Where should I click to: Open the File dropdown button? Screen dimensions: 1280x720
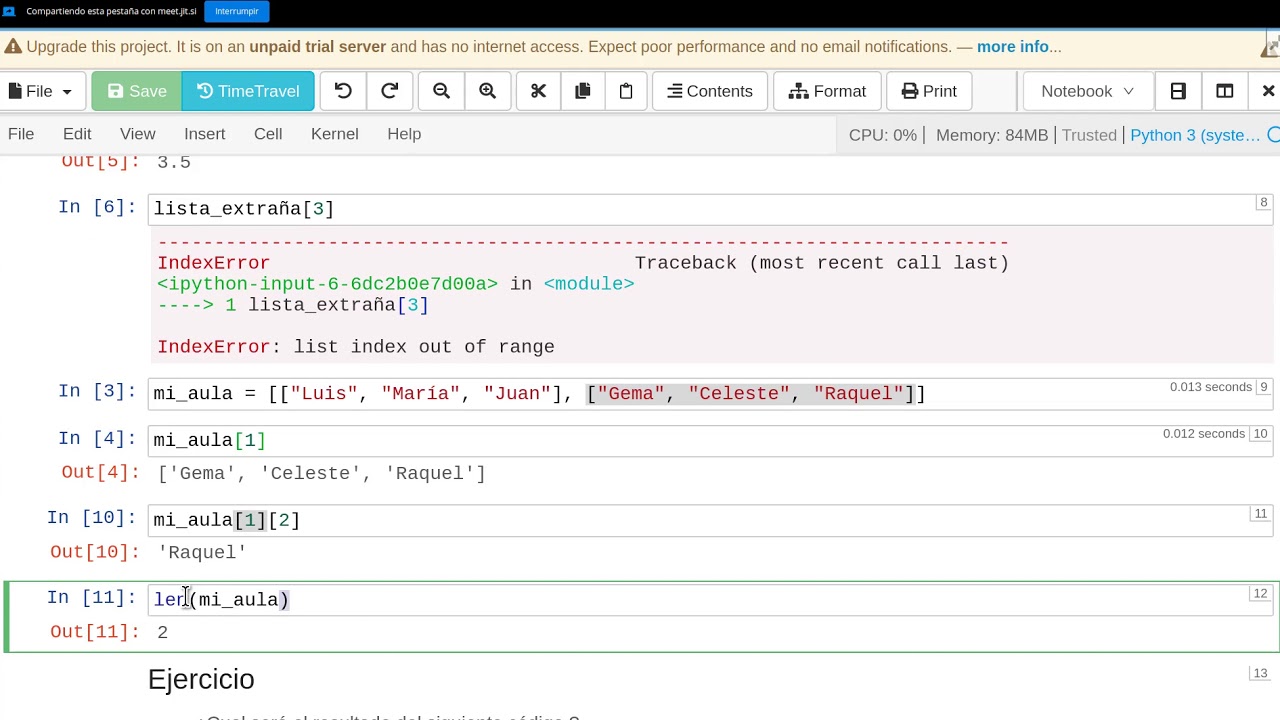click(40, 91)
